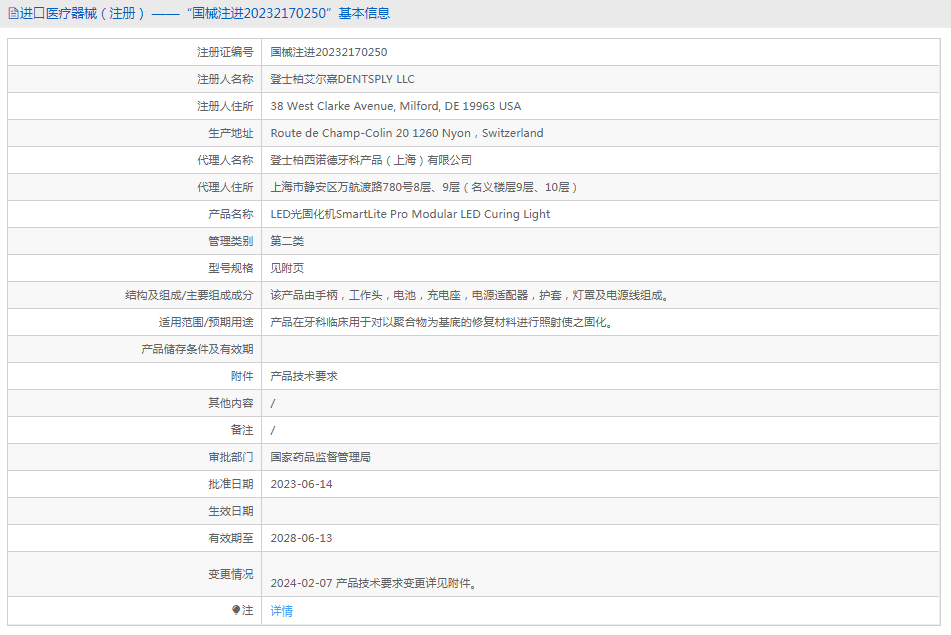The image size is (951, 635).
Task: Click the 批准日期 label
Action: [230, 484]
